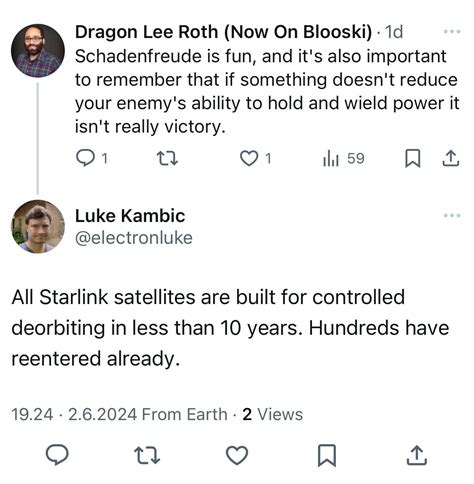Image resolution: width=474 pixels, height=484 pixels.
Task: Reply to Dragon Lee Roth's post
Action: click(91, 158)
